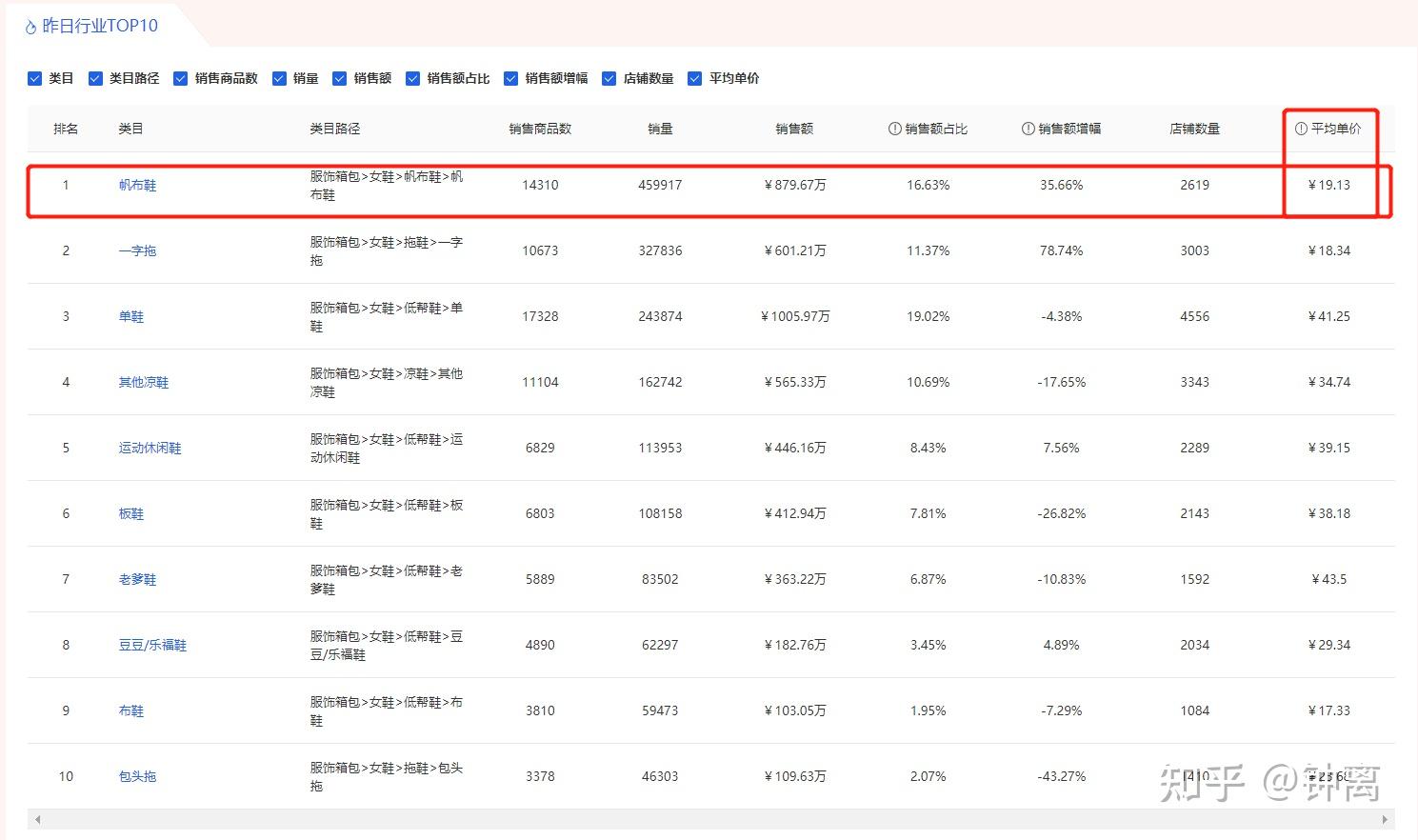Click the left arrow of horizontal scrollbar
Screen dimensions: 1418x840
[37, 819]
